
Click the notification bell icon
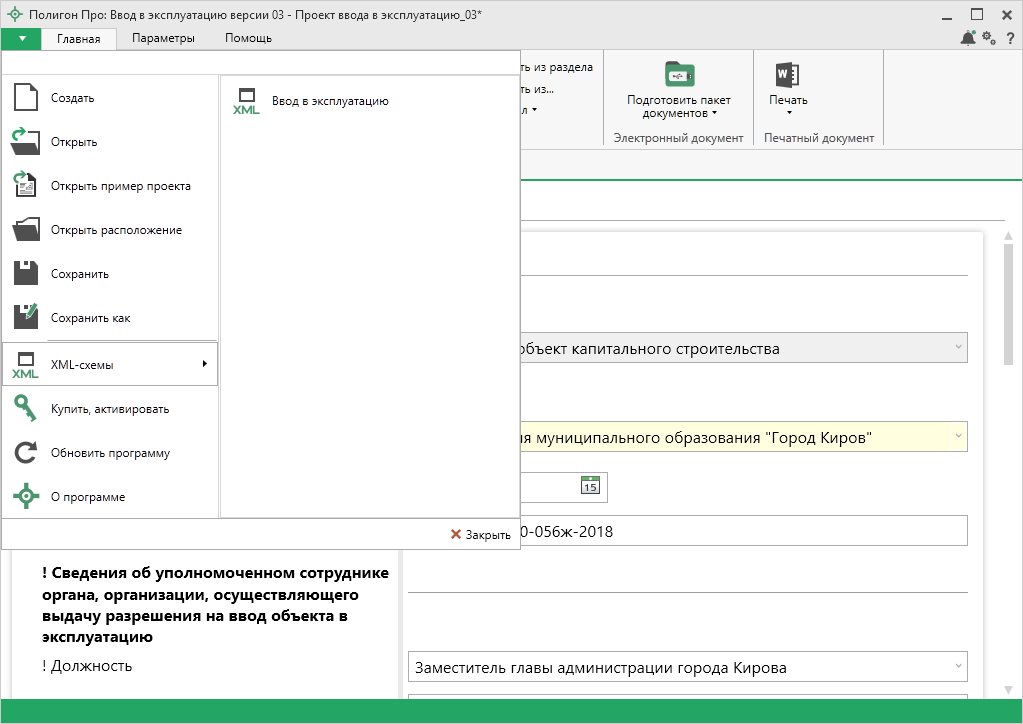click(x=967, y=38)
